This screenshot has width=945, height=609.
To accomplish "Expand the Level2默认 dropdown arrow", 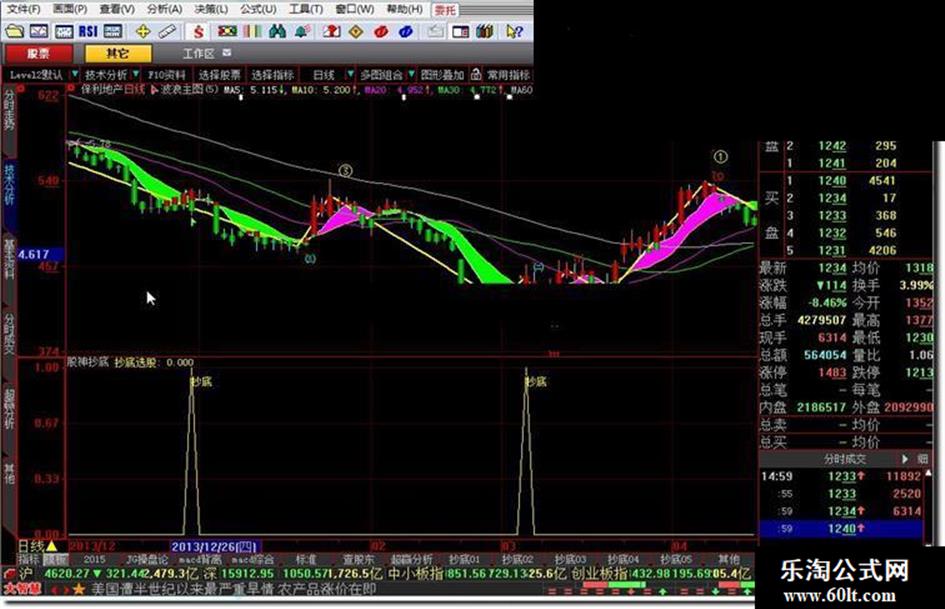I will 75,74.
